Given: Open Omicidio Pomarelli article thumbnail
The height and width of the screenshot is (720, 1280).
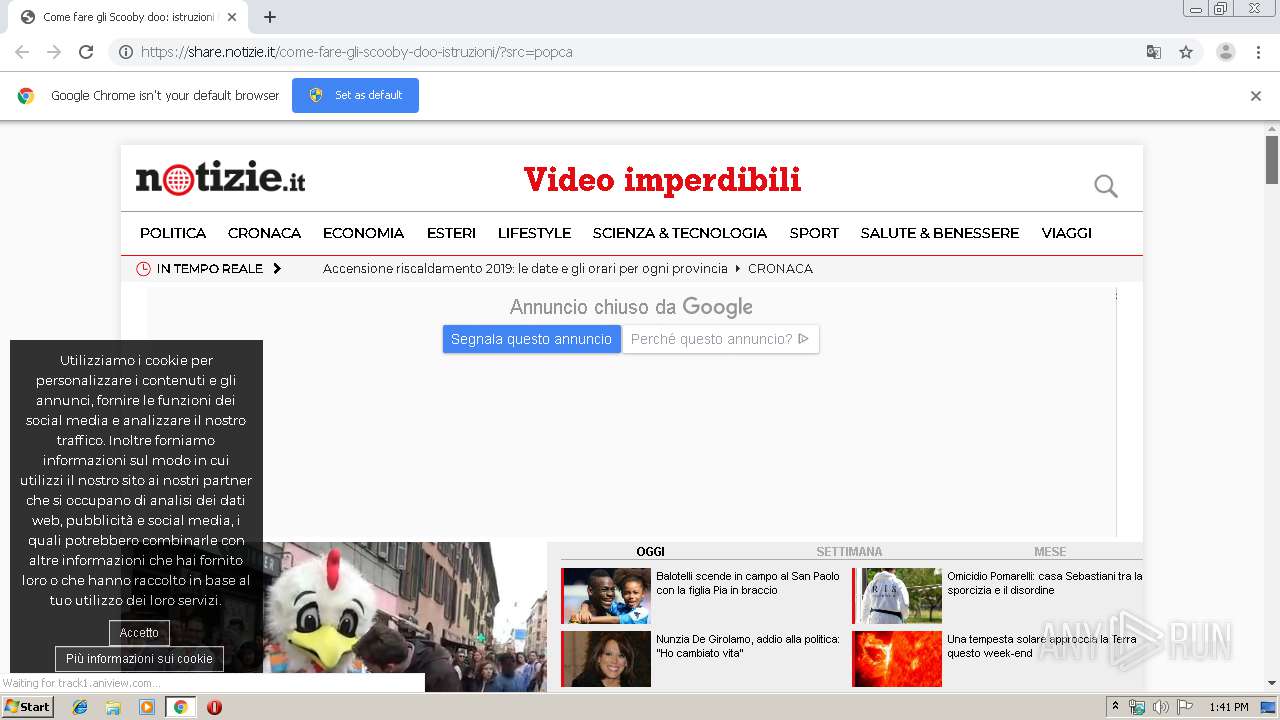Looking at the screenshot, I should 897,596.
